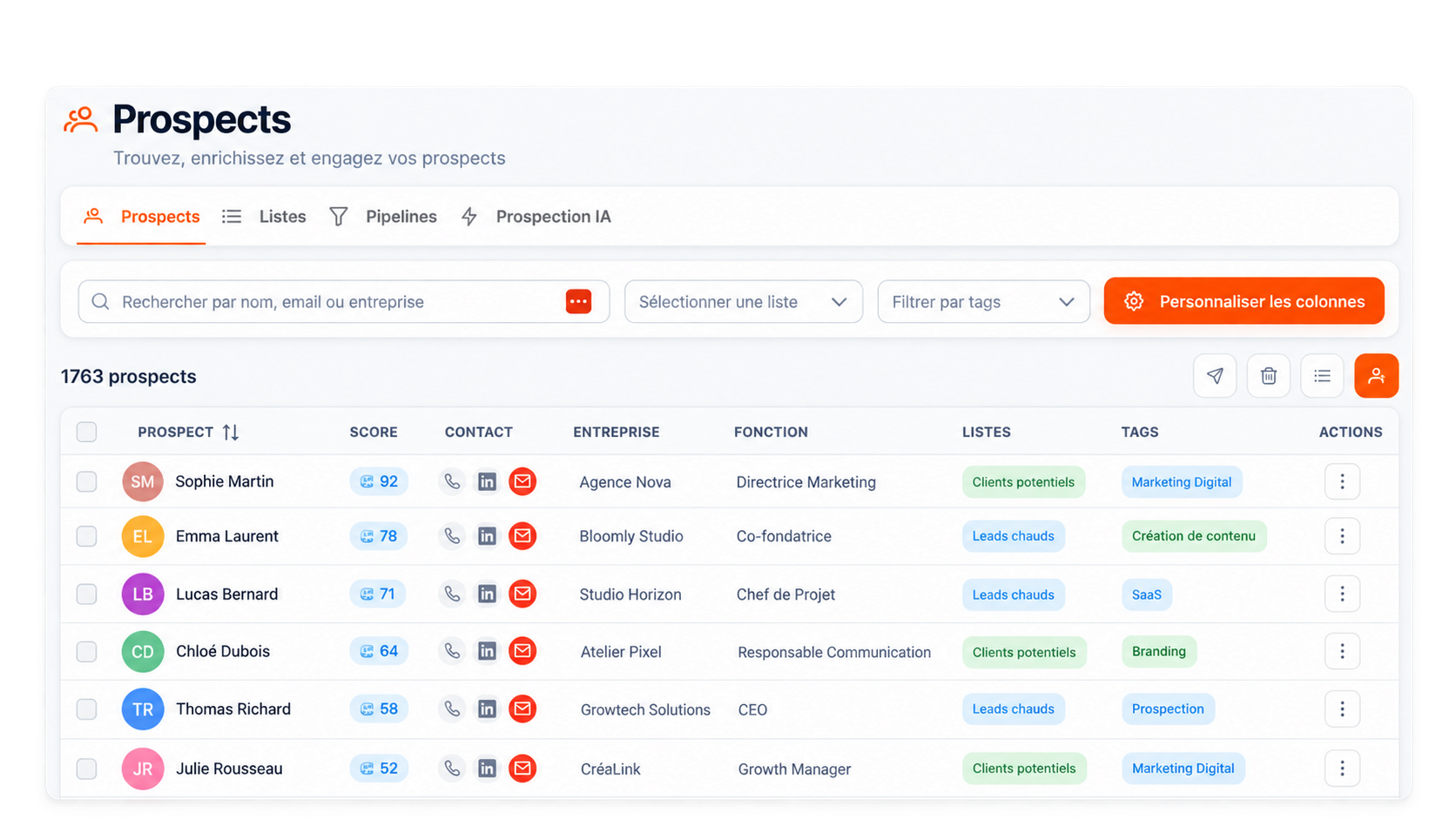Click Personnaliser les colonnes button
The width and height of the screenshot is (1456, 819).
[x=1244, y=301]
